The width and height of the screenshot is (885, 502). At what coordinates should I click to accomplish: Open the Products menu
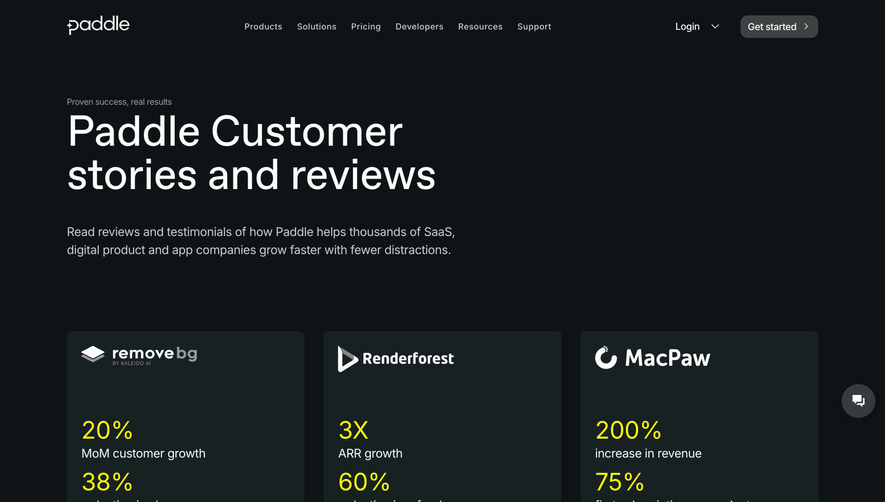coord(263,27)
